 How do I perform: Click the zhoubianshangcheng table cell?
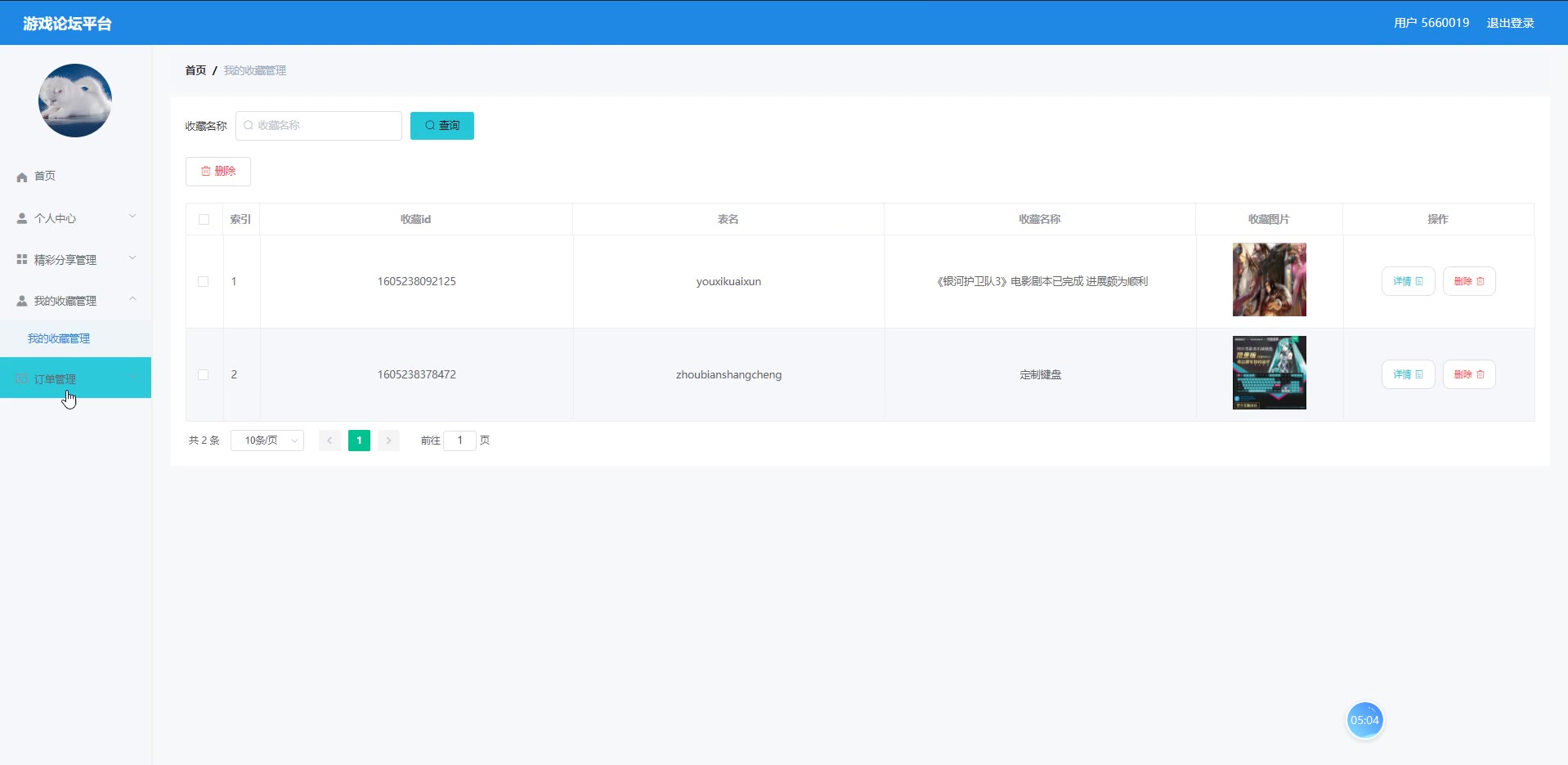tap(728, 374)
